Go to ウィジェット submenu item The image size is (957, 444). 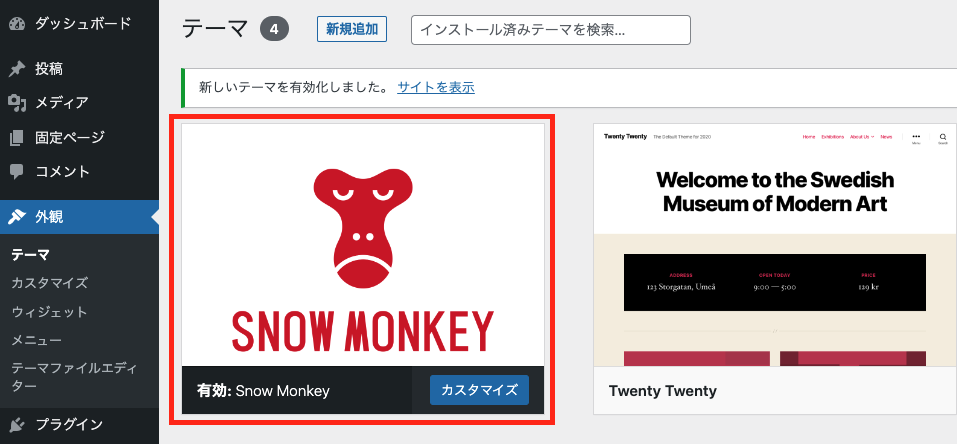point(50,312)
